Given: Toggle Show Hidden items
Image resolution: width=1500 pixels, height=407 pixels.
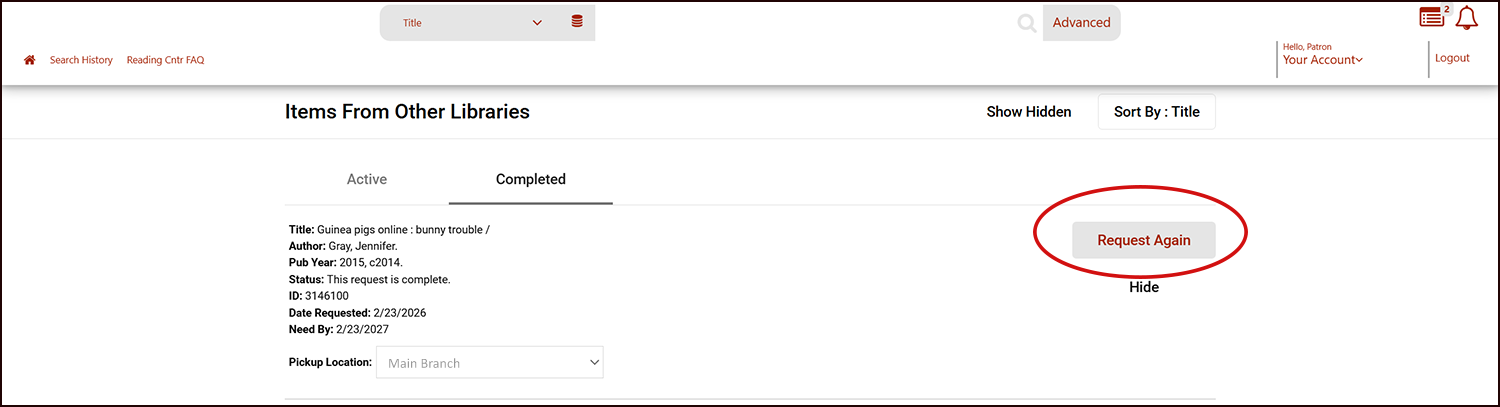Looking at the screenshot, I should [1028, 112].
